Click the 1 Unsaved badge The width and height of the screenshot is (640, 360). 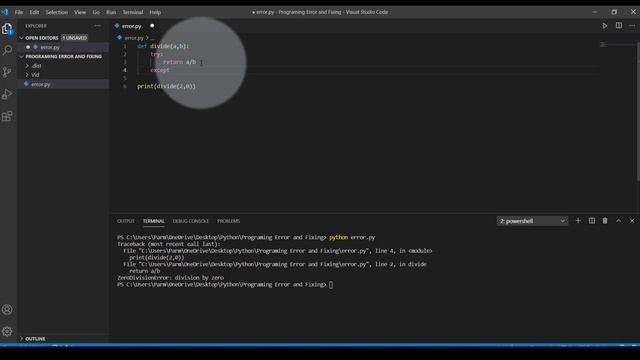pos(74,38)
